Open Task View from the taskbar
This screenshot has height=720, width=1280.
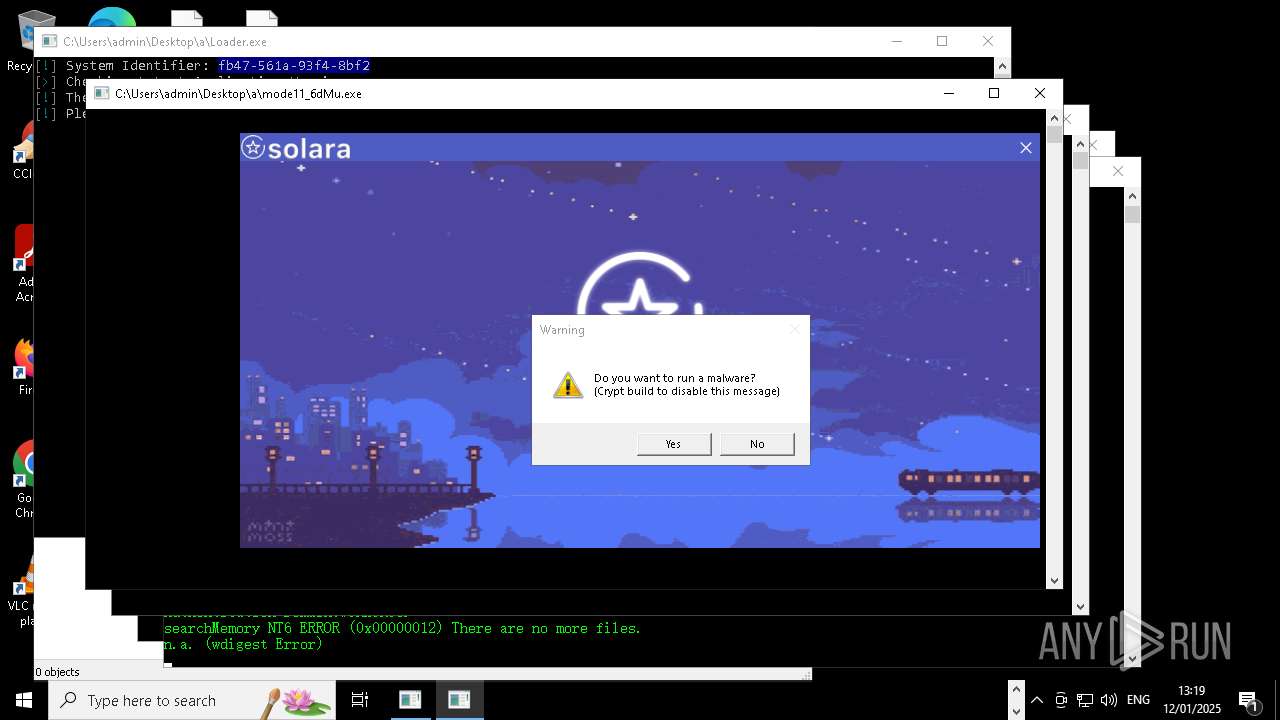tap(360, 700)
